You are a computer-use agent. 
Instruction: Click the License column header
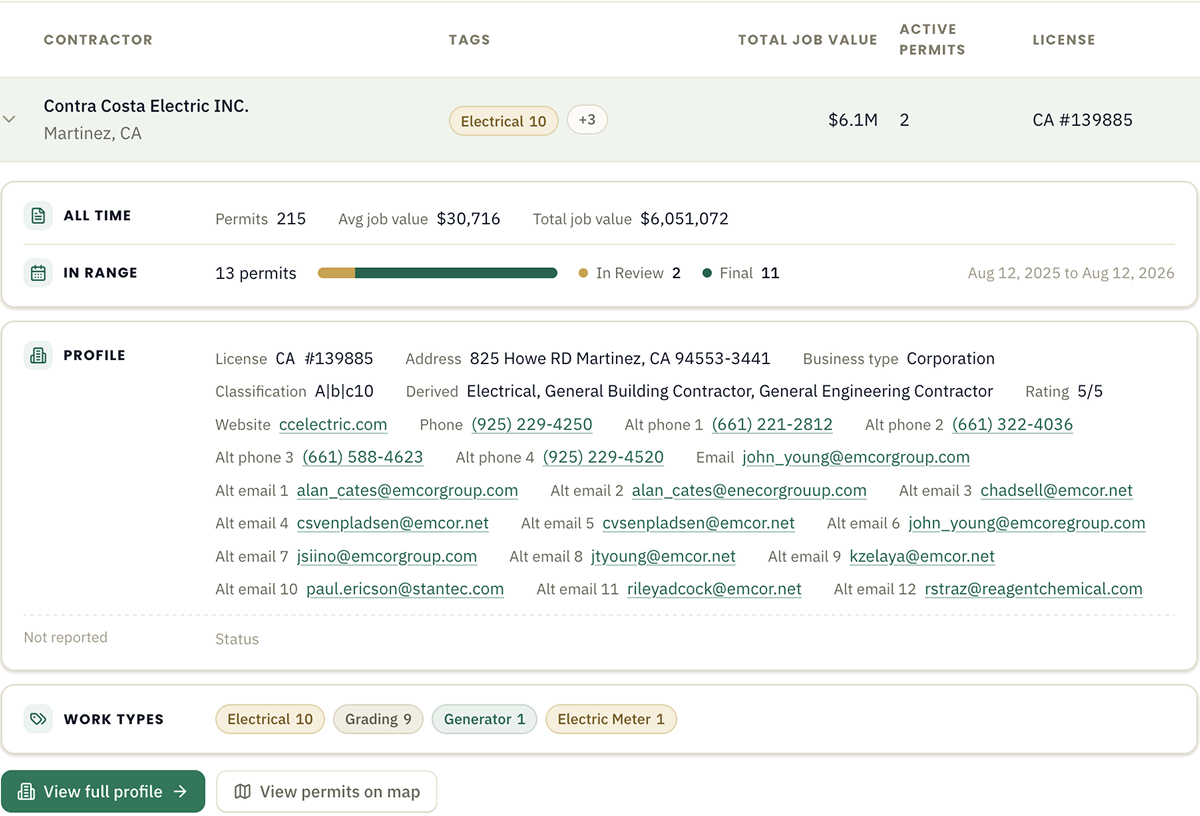[x=1064, y=40]
